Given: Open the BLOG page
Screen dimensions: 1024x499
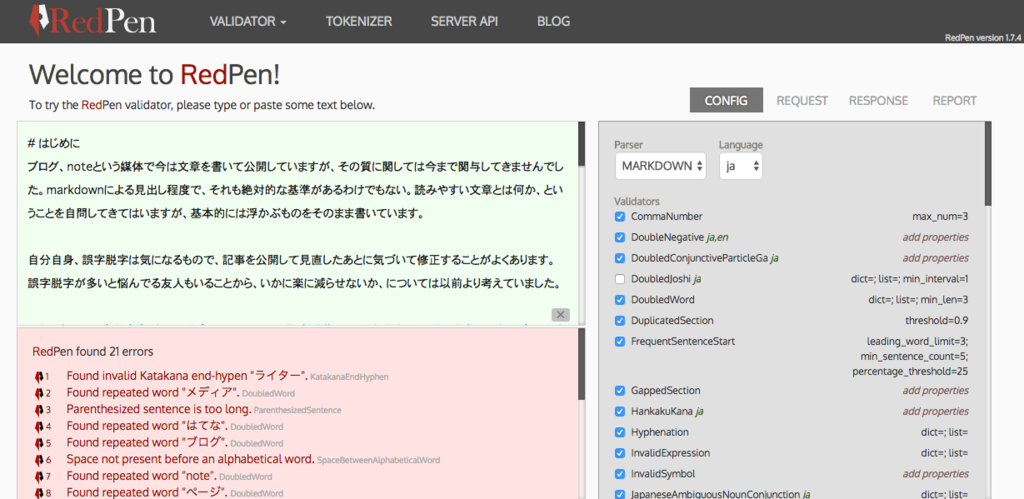Looking at the screenshot, I should (553, 21).
